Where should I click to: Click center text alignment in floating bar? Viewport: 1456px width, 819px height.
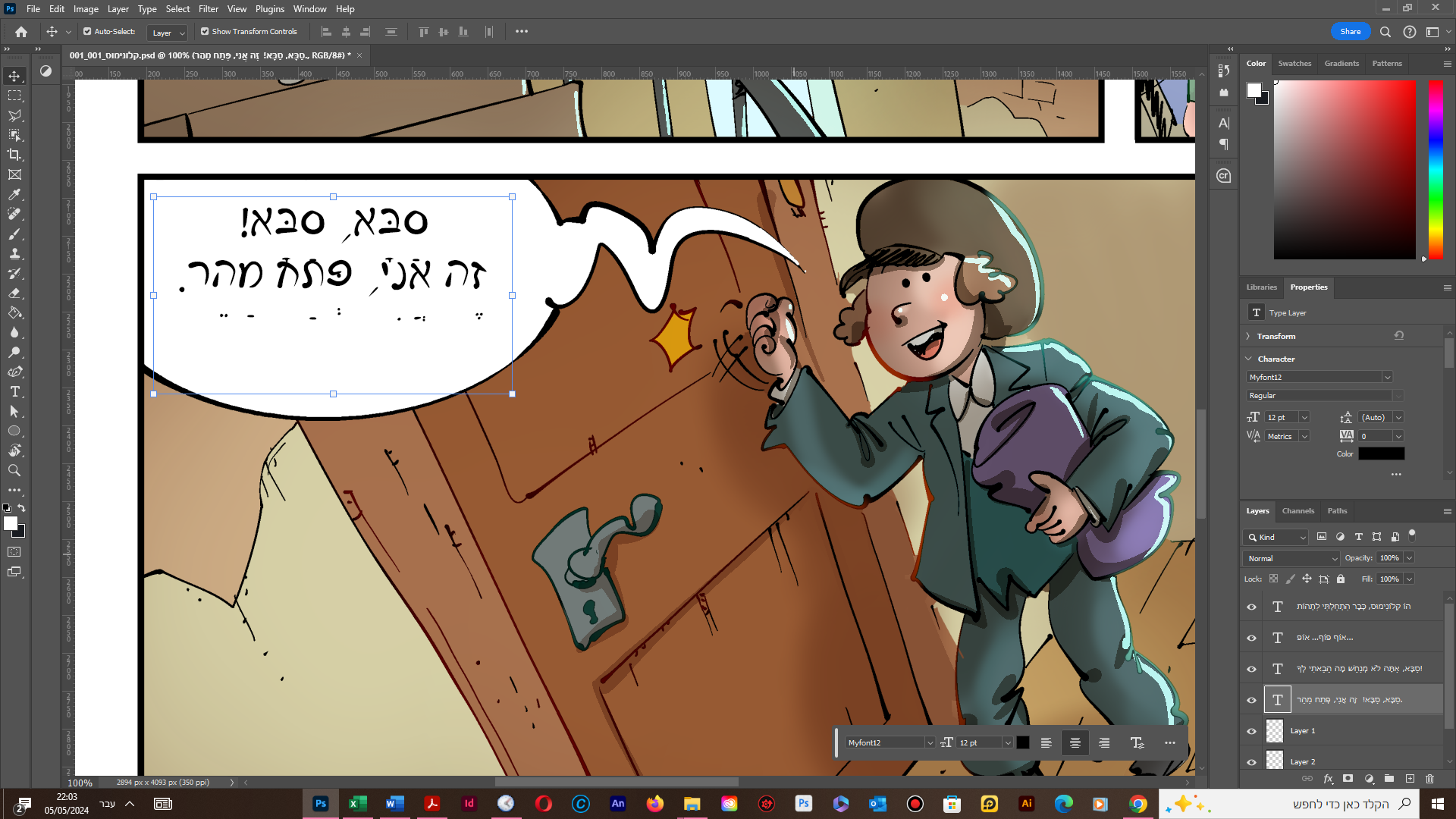click(x=1075, y=743)
